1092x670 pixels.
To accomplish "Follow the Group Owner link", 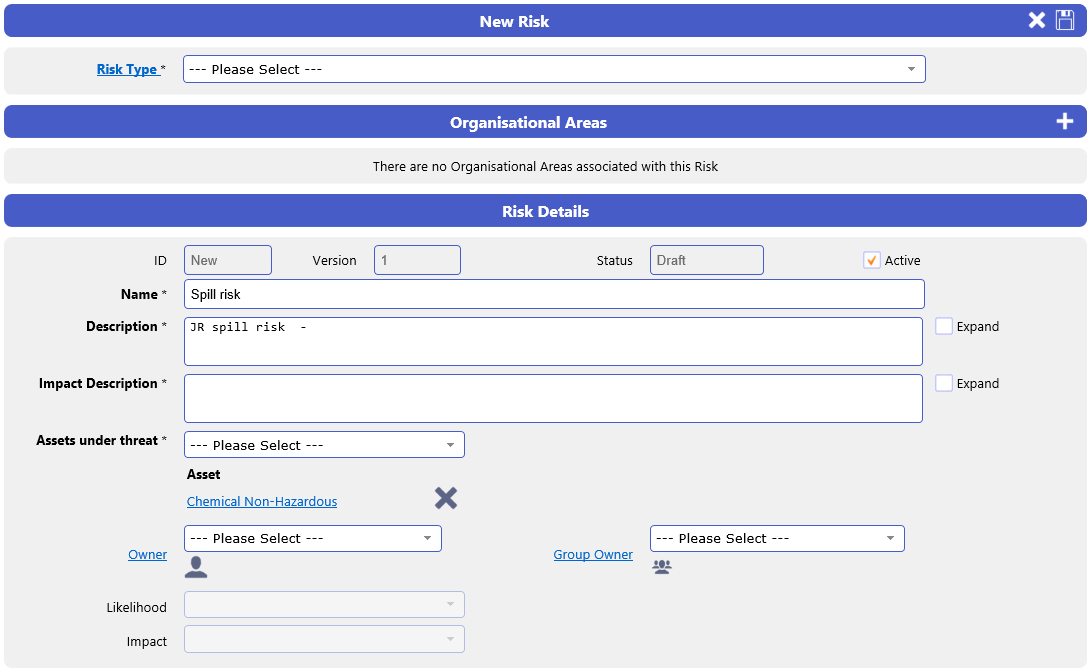I will click(x=593, y=554).
